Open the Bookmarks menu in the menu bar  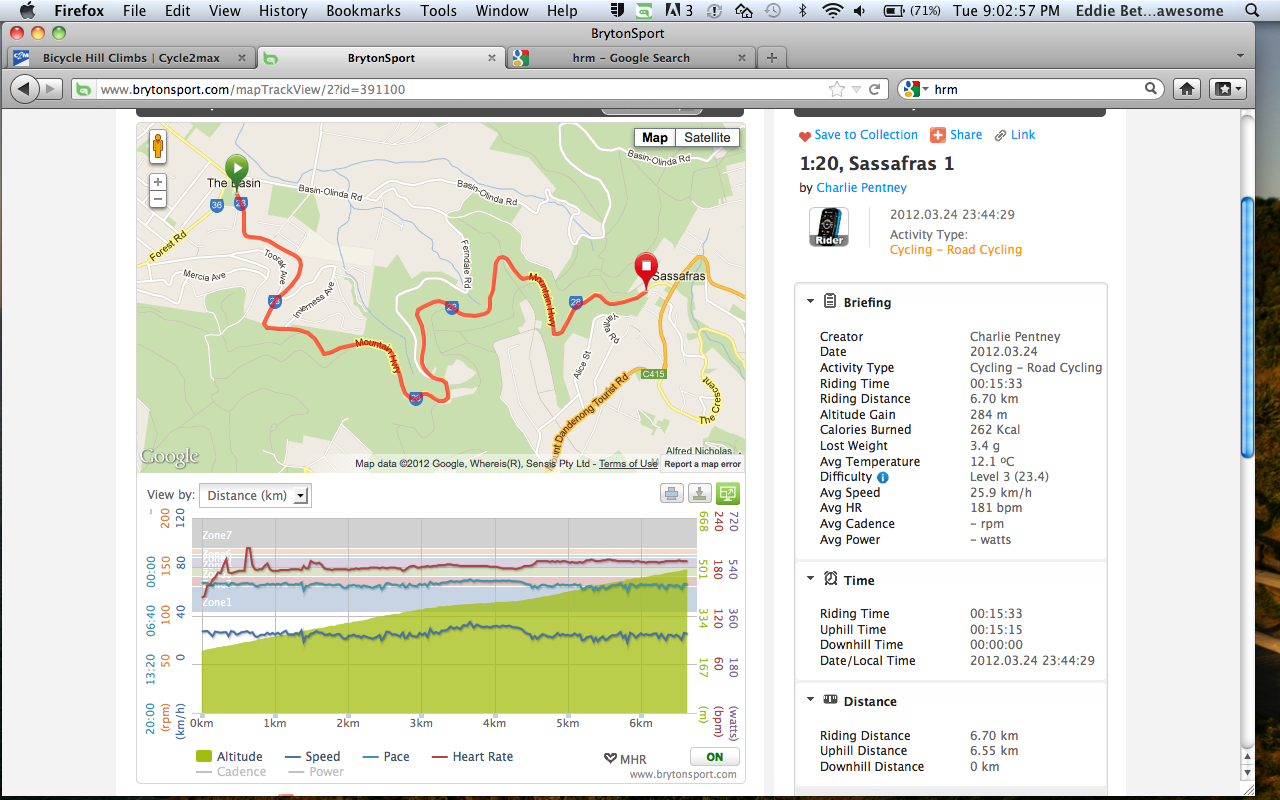pyautogui.click(x=363, y=11)
